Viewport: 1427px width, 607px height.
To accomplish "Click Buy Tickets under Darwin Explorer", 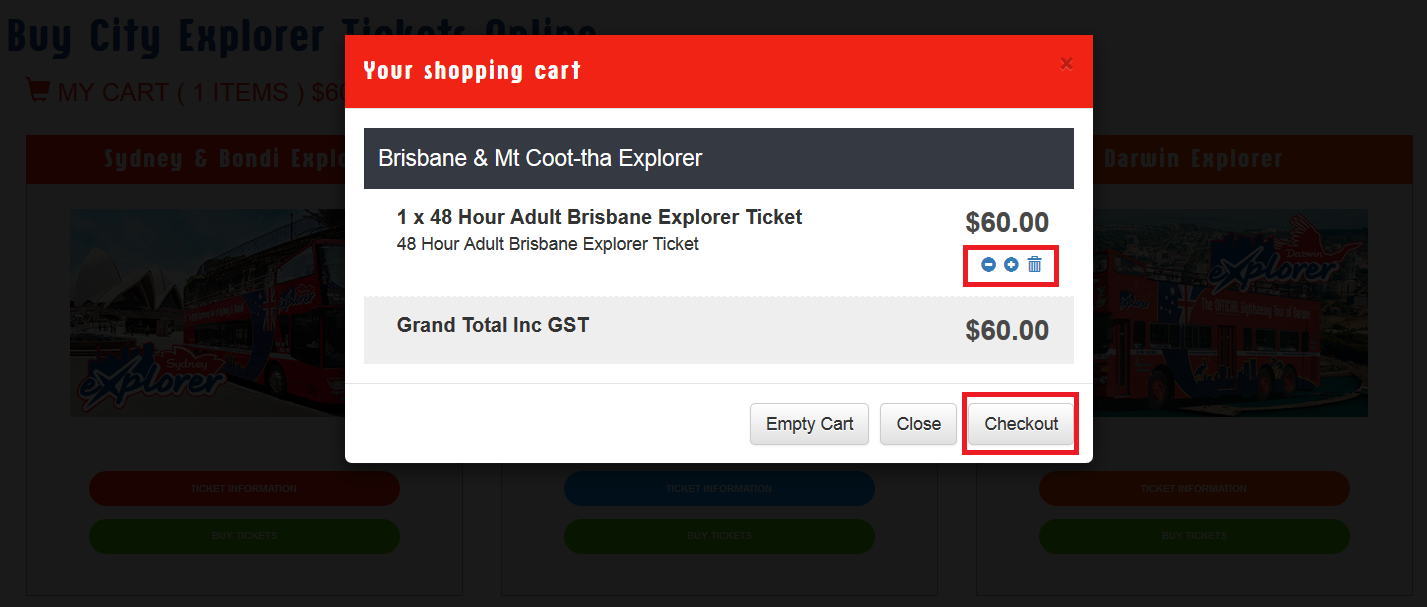I will click(1194, 536).
